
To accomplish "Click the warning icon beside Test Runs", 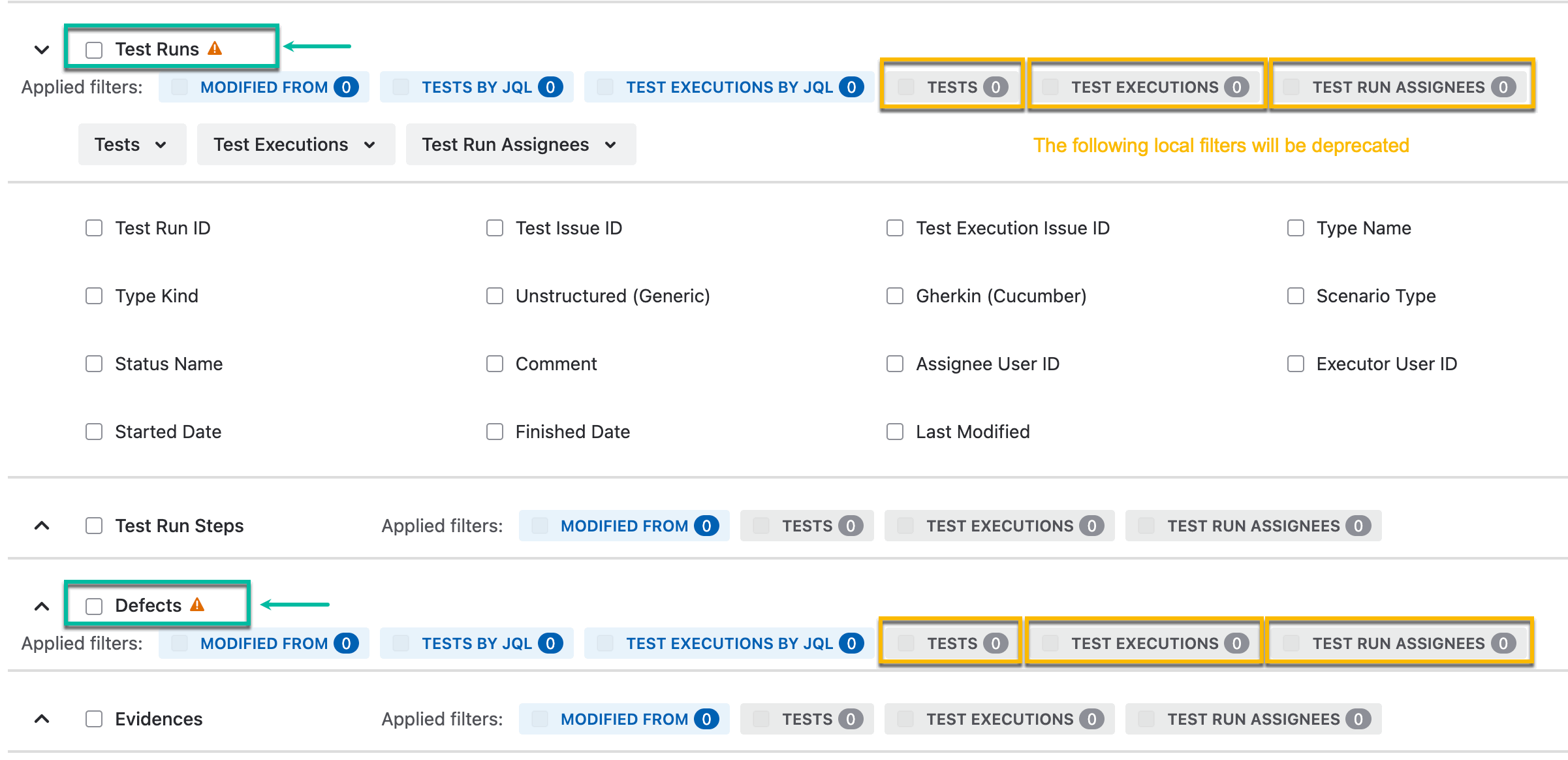I will pos(215,48).
